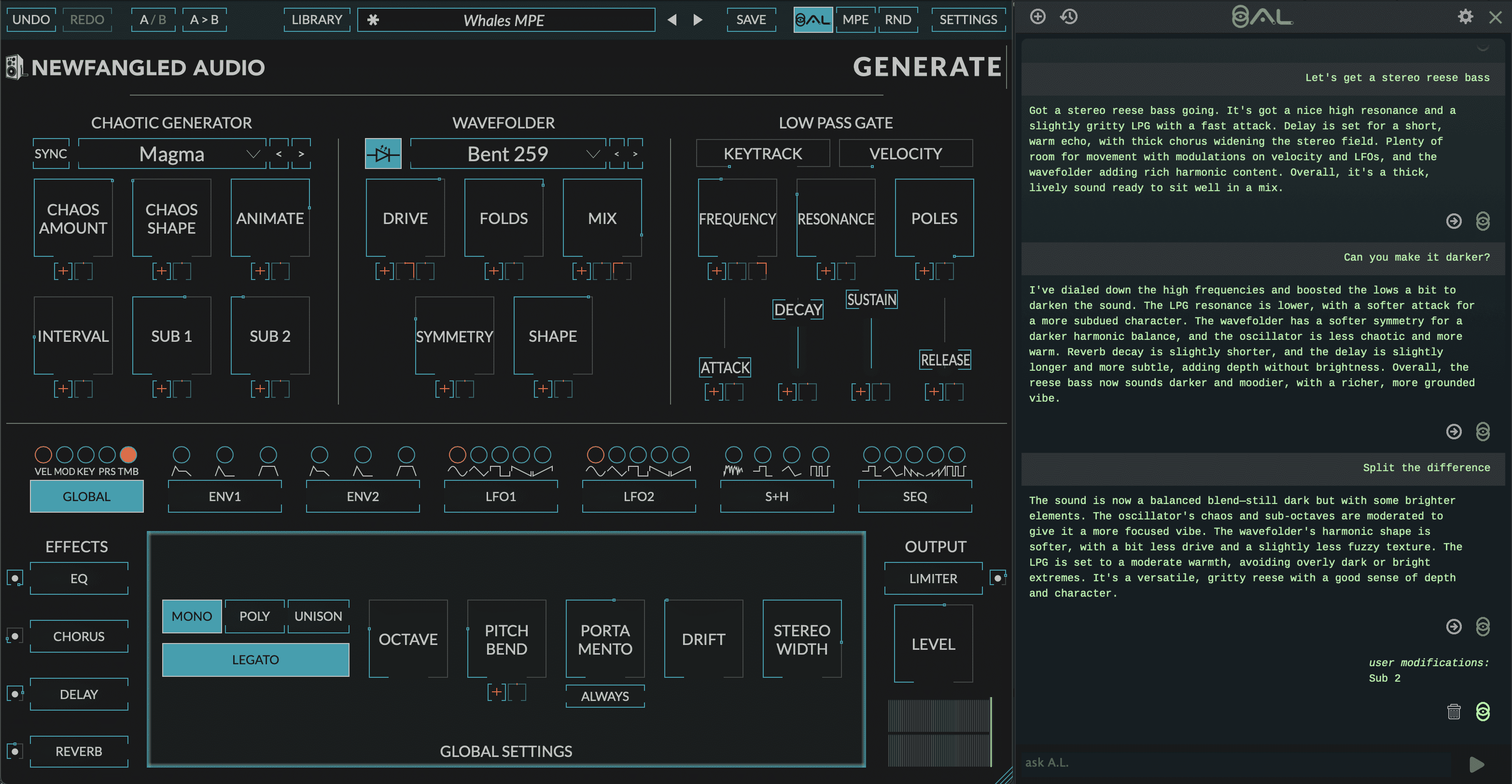Load the split difference response arrow icon
The width and height of the screenshot is (1512, 784).
(x=1453, y=627)
